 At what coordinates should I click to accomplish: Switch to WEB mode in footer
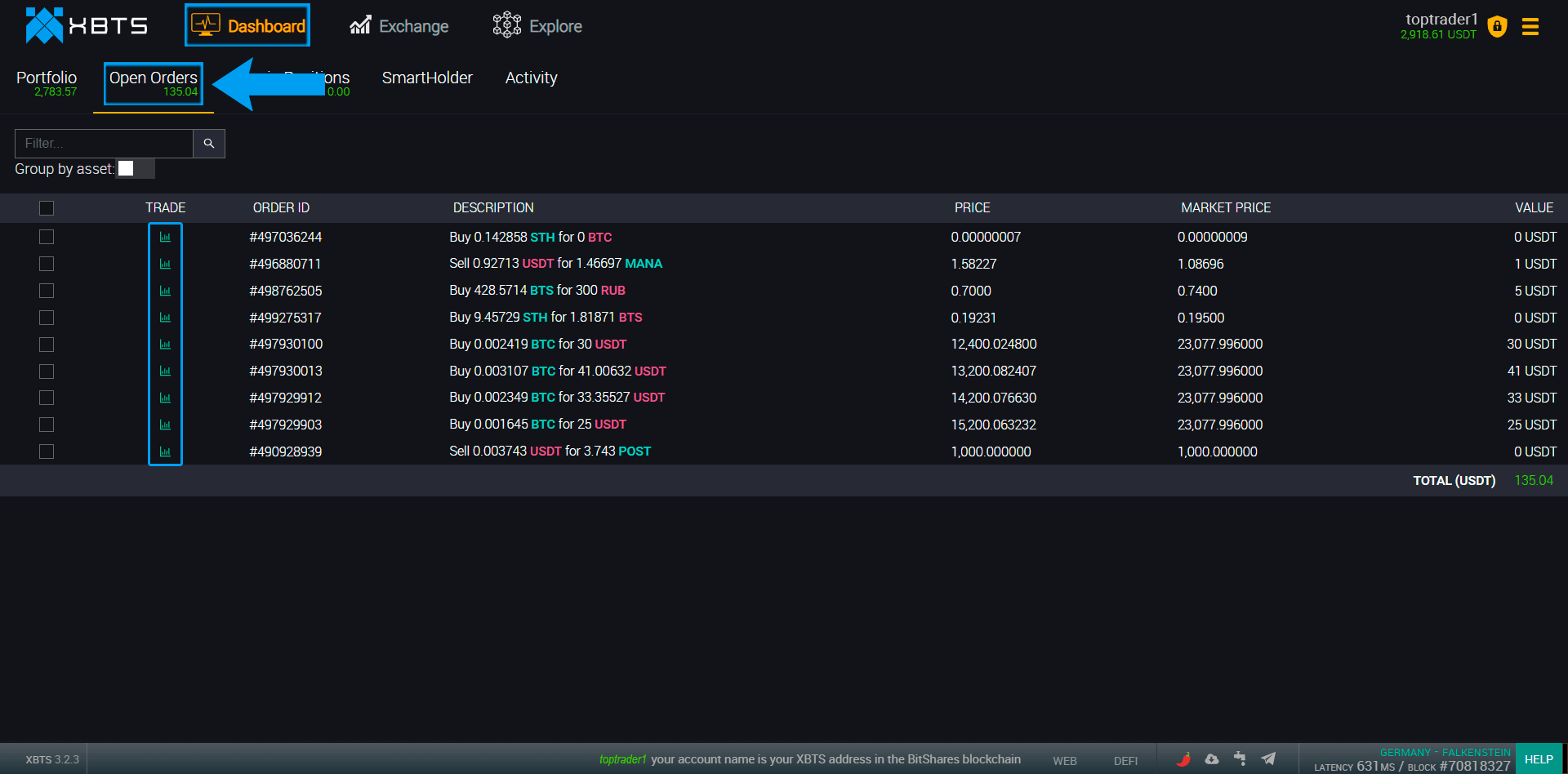pyautogui.click(x=1065, y=761)
